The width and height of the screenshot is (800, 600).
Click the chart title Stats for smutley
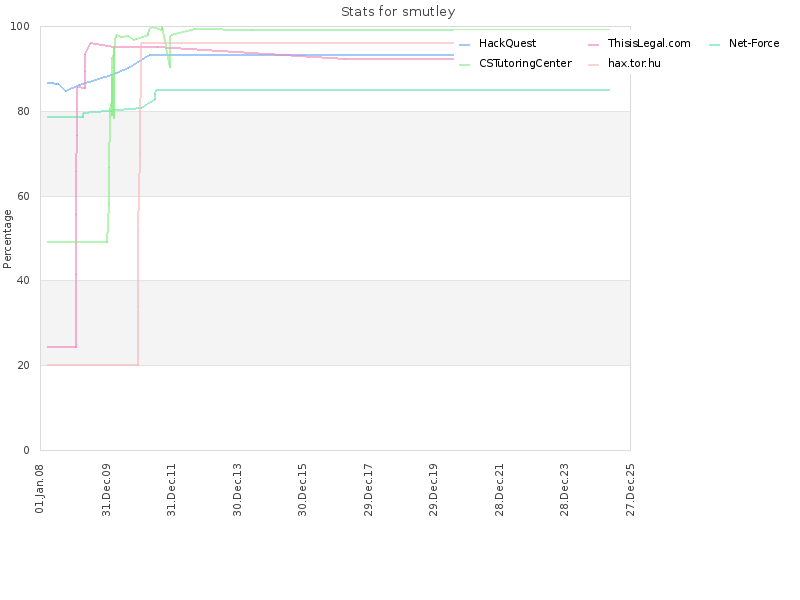(x=398, y=12)
